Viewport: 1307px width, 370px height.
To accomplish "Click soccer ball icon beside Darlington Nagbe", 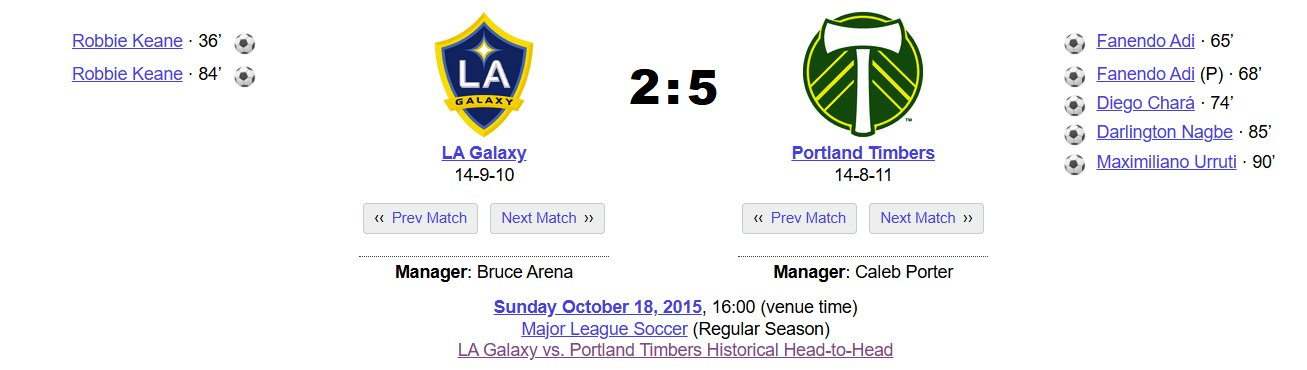I will [1075, 134].
